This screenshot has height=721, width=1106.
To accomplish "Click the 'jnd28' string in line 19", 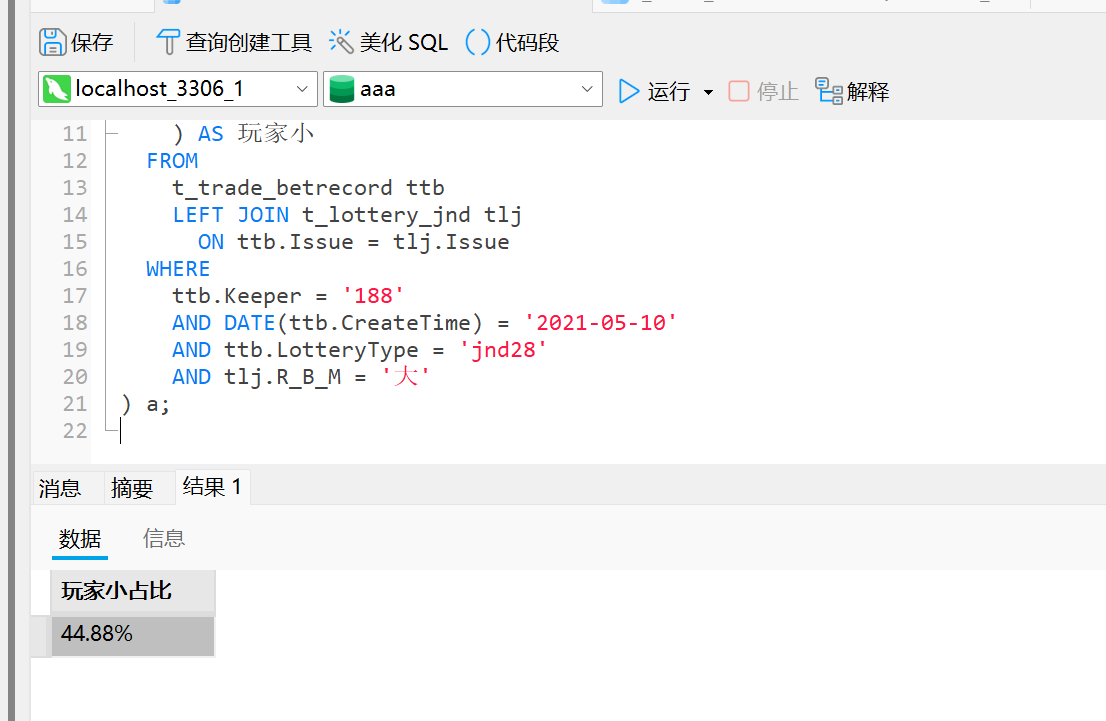I will coord(502,350).
